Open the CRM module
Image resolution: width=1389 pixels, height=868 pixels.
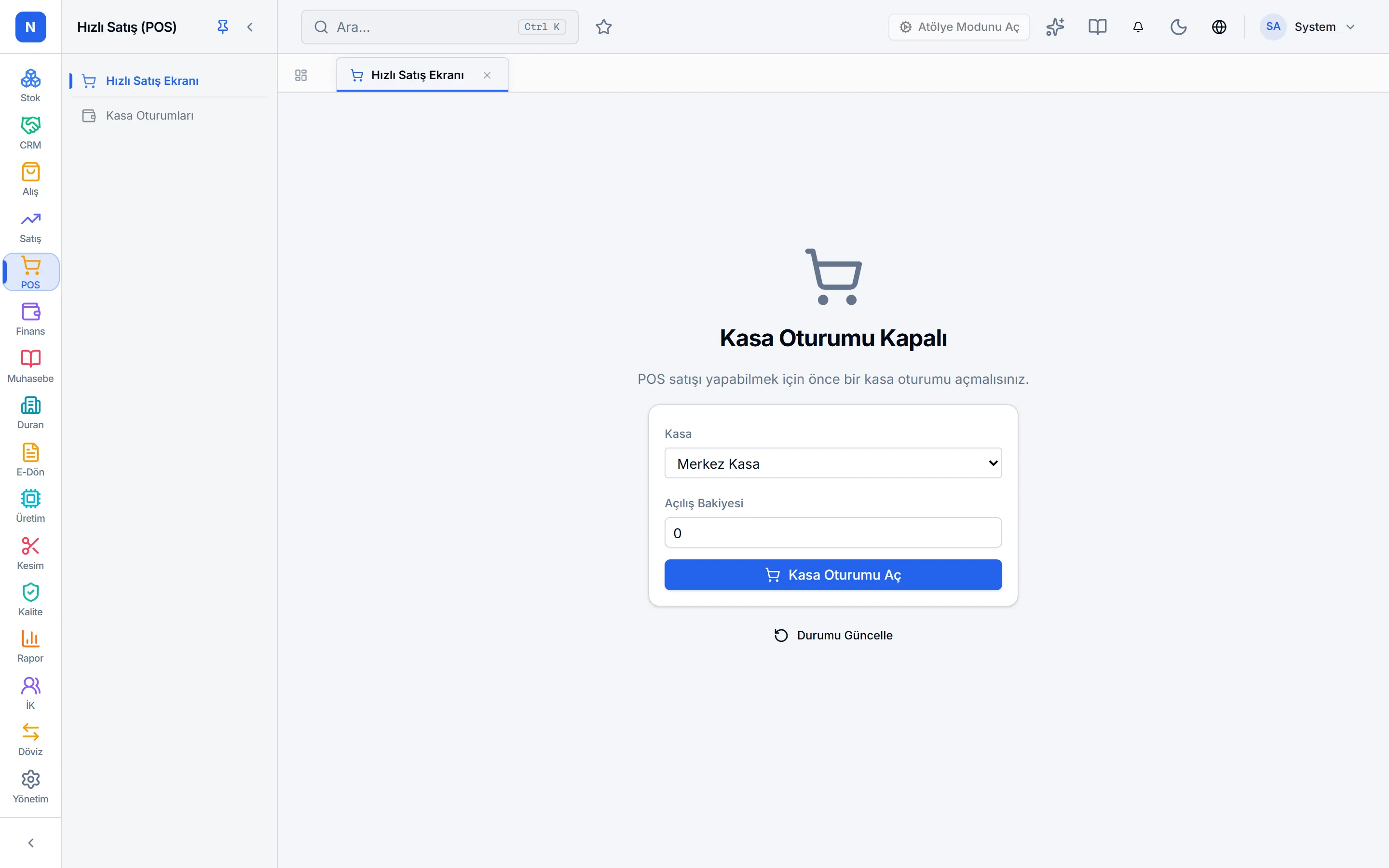[30, 133]
